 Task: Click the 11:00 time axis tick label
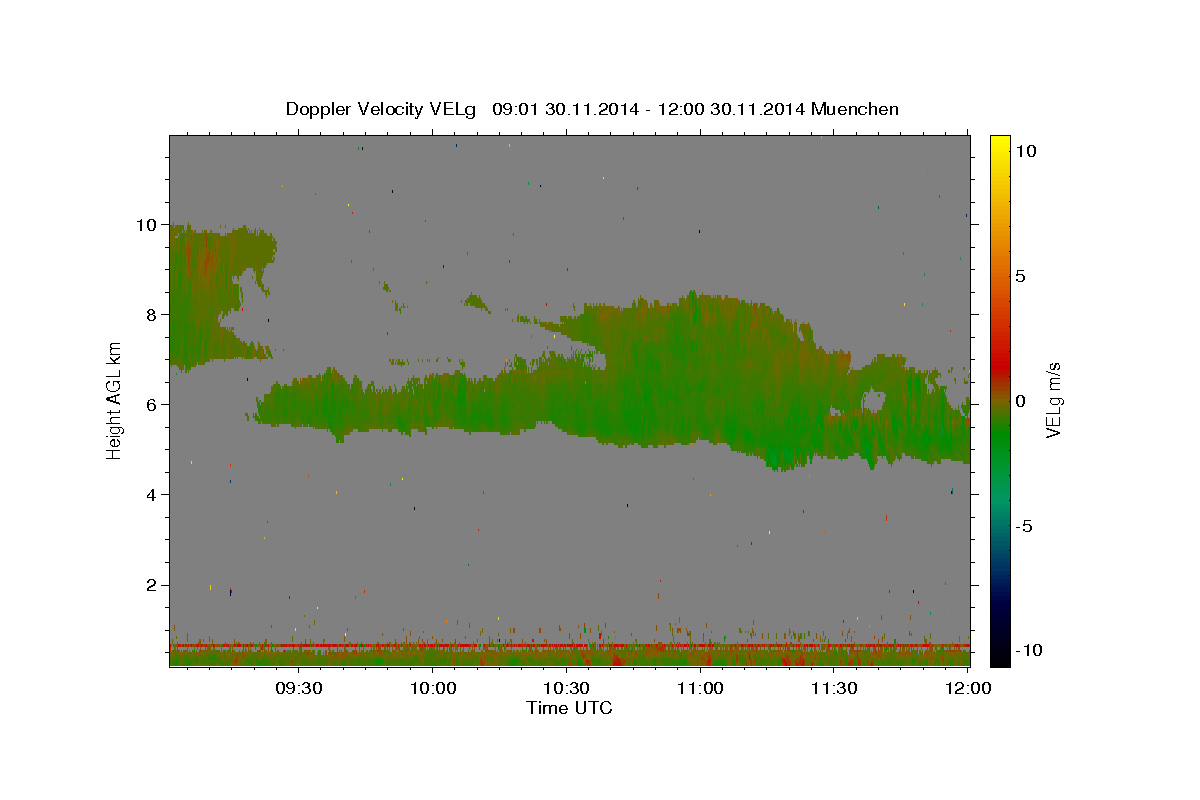click(x=700, y=689)
